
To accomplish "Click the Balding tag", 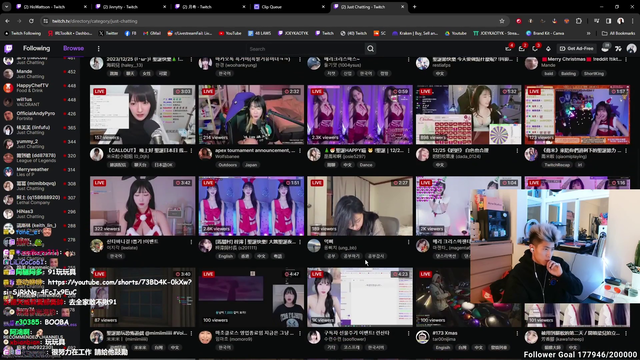I will (568, 73).
